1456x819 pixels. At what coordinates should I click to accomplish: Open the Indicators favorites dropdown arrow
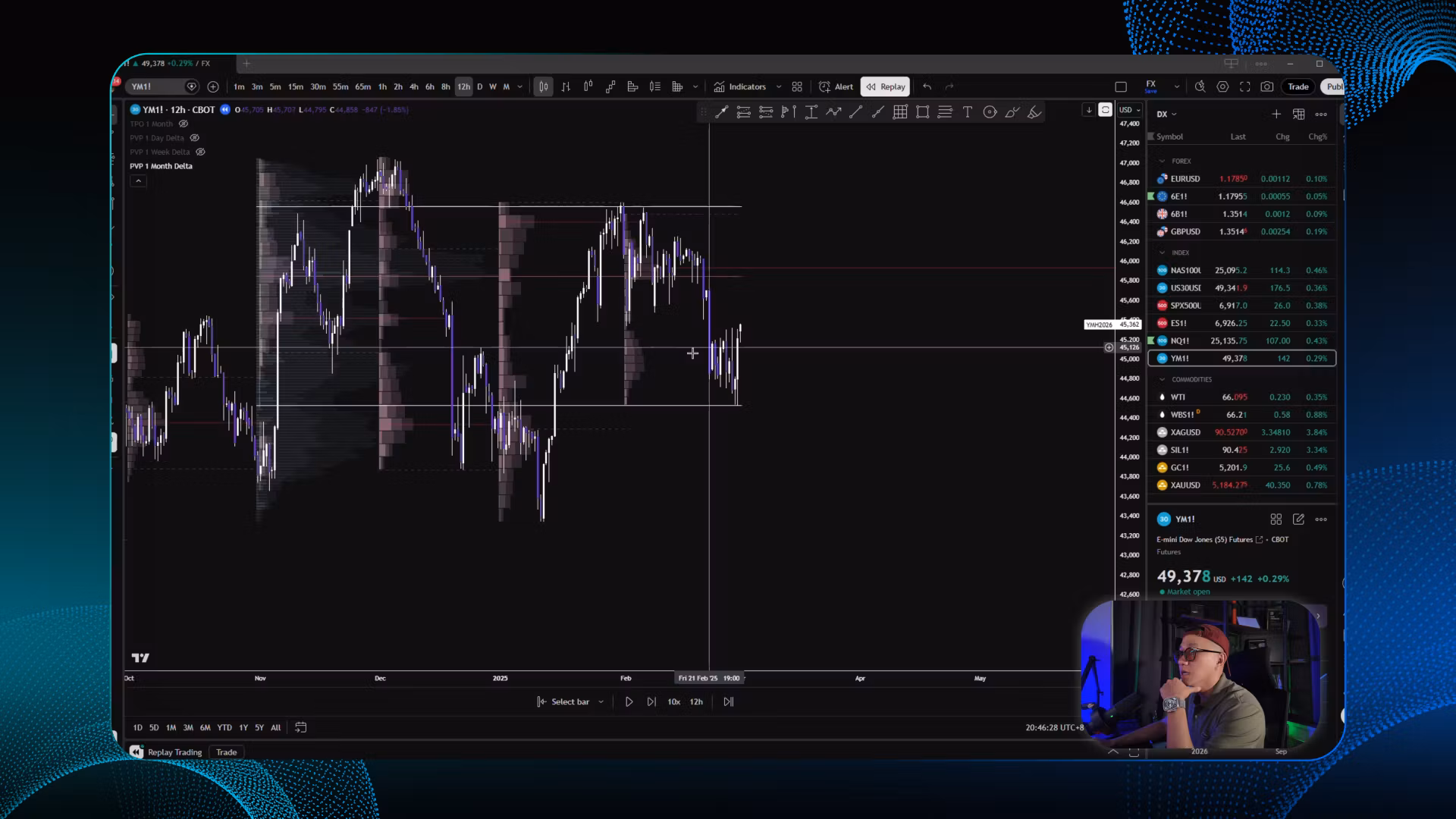pos(779,86)
